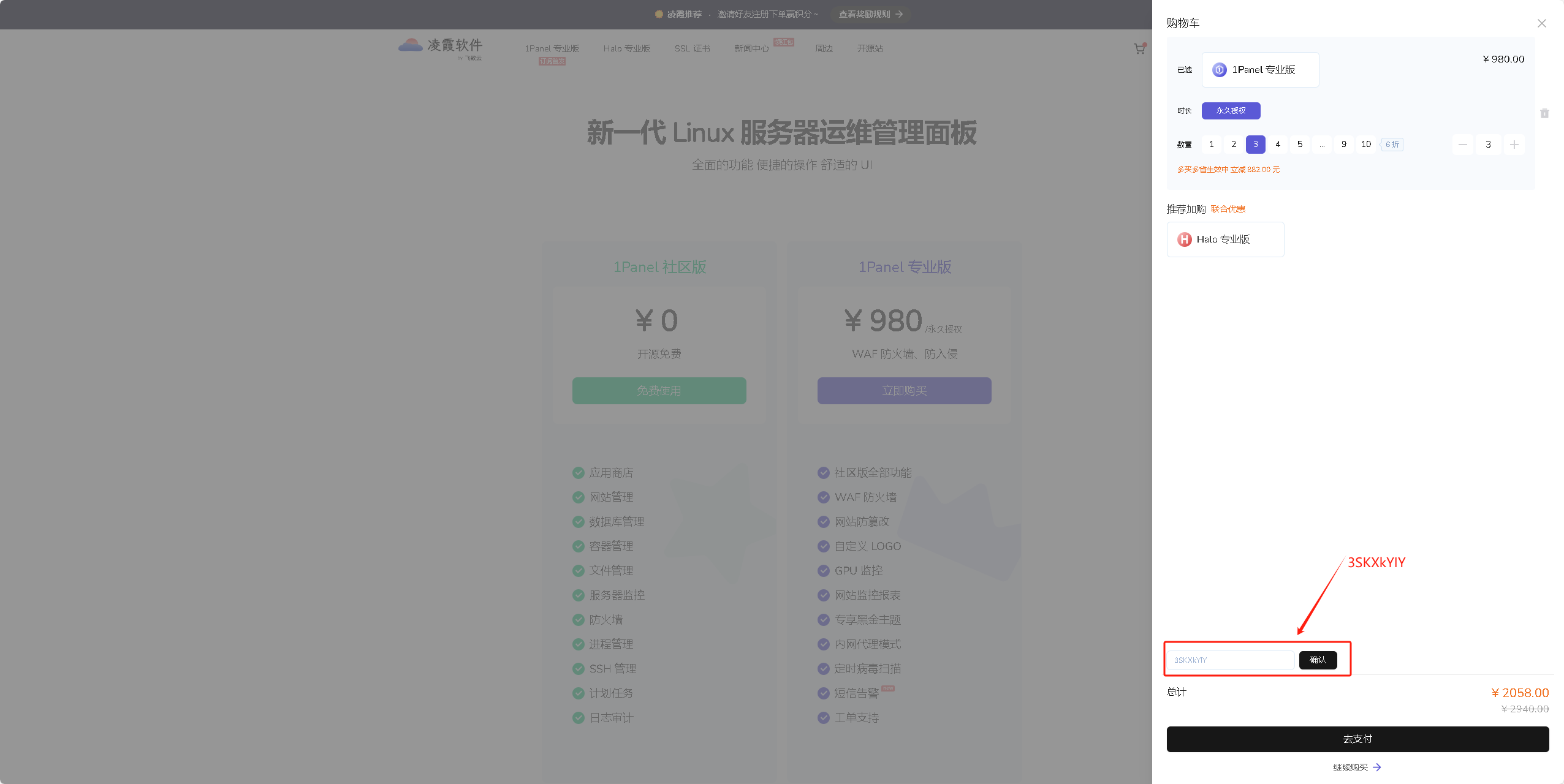Viewport: 1564px width, 784px height.
Task: Set quantity to 9
Action: (1343, 145)
